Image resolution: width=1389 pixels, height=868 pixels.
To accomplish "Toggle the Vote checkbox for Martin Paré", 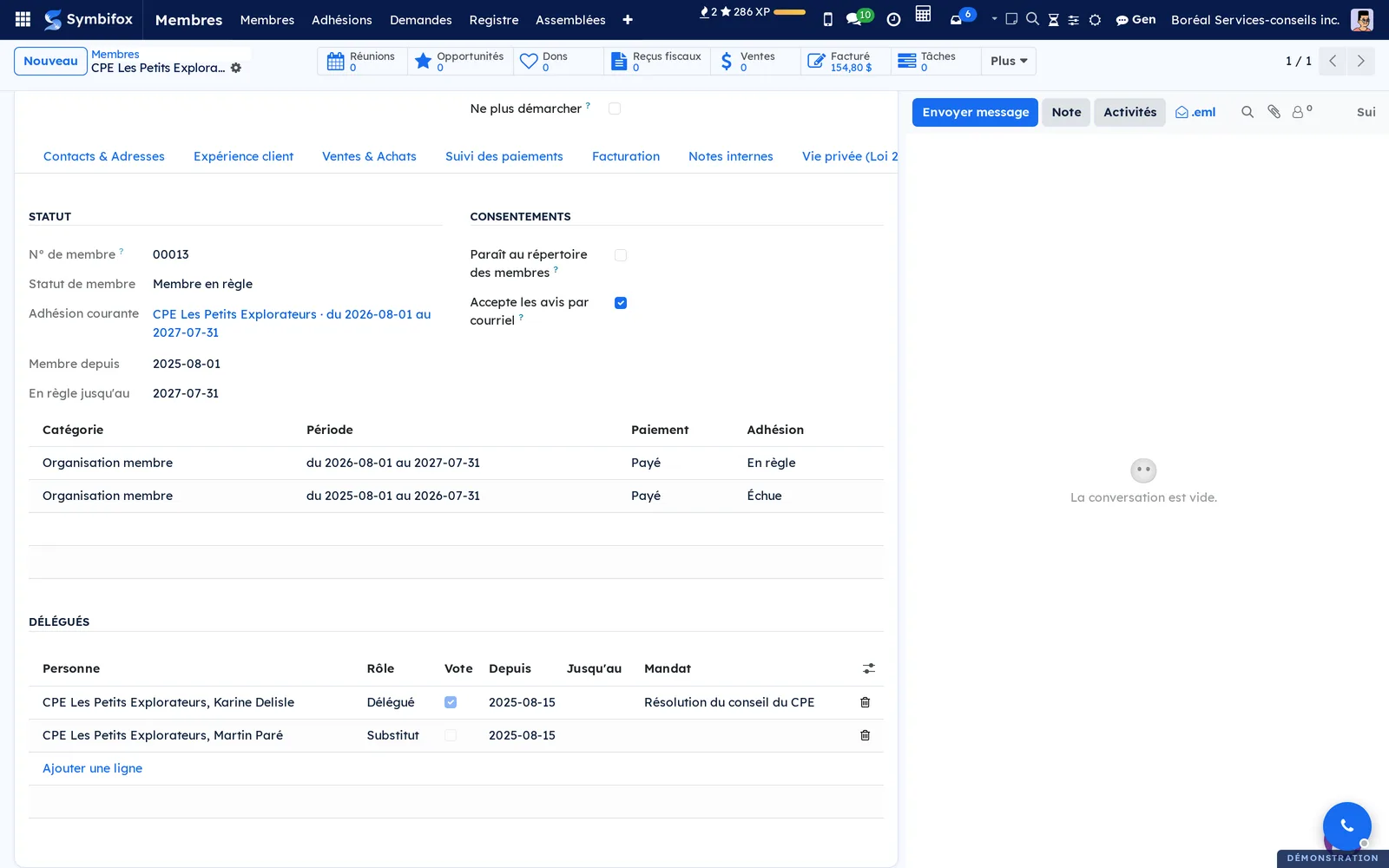I will point(451,735).
